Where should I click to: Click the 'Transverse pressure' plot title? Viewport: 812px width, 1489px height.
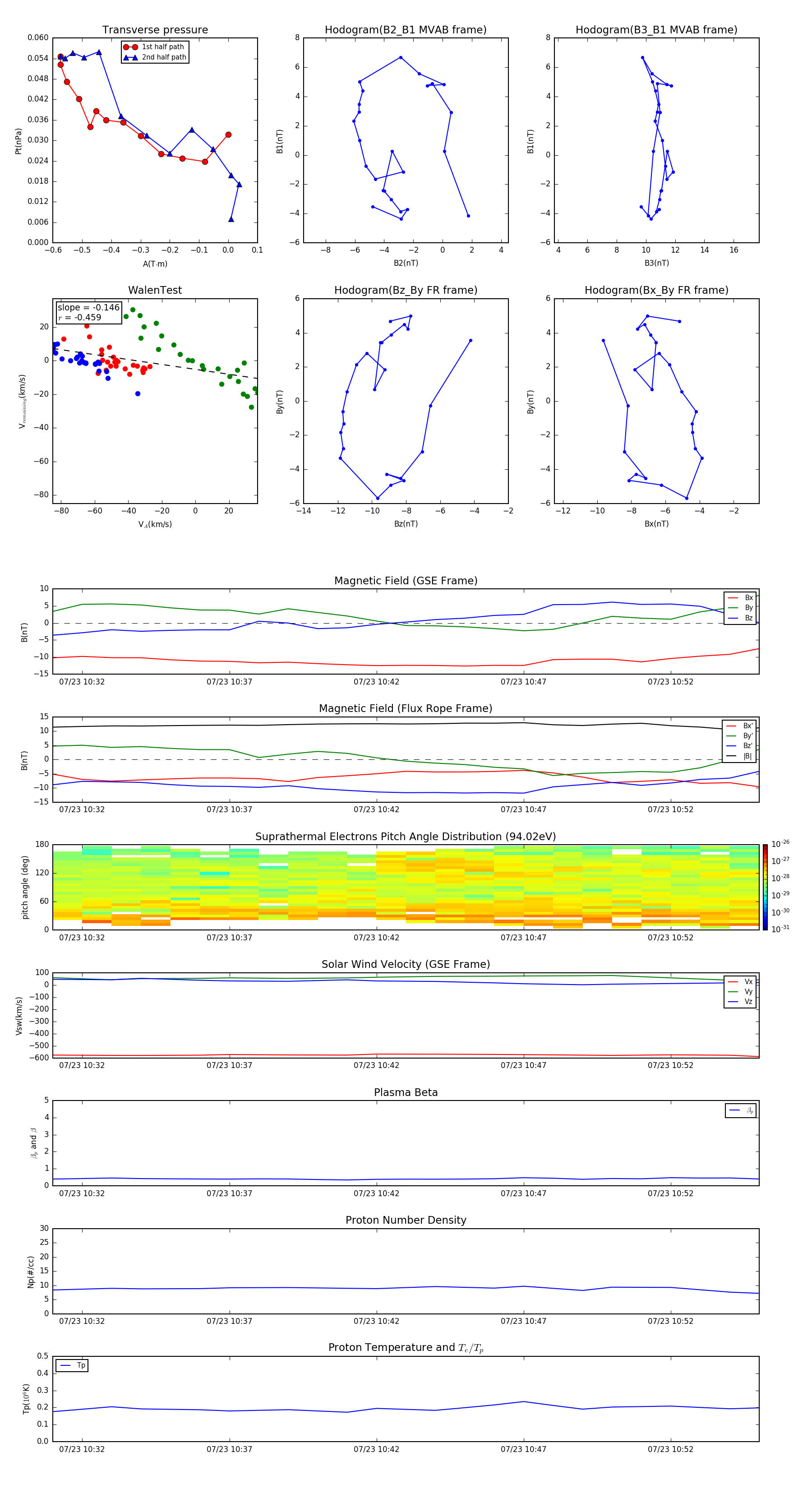155,30
